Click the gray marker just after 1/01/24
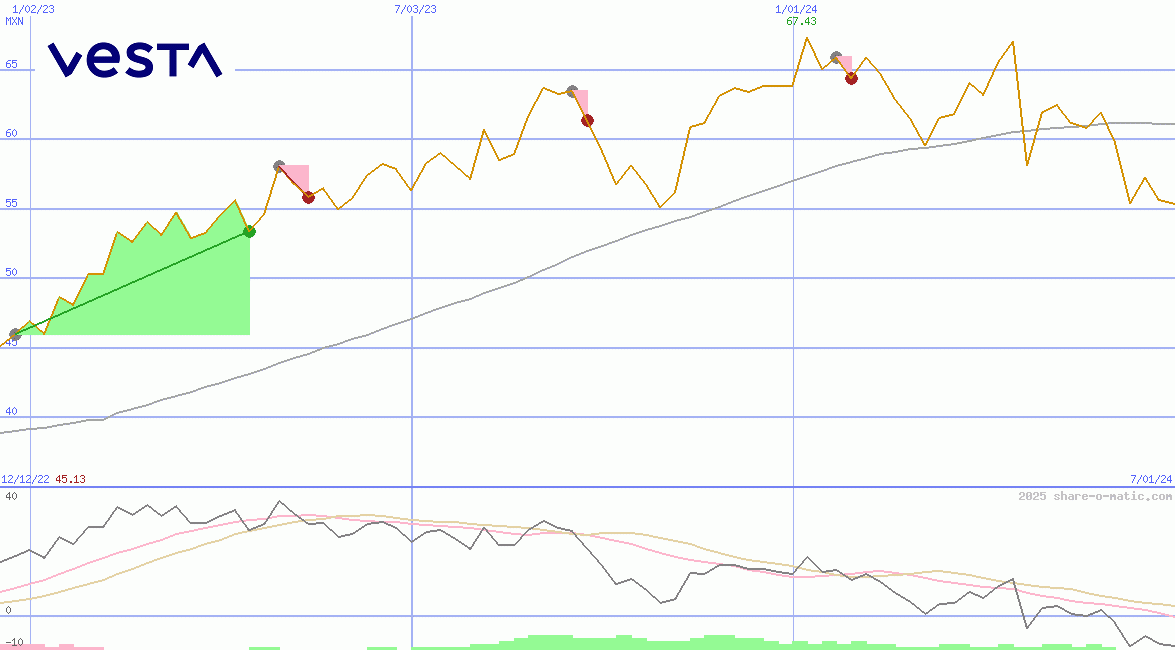The height and width of the screenshot is (650, 1175). coord(836,57)
